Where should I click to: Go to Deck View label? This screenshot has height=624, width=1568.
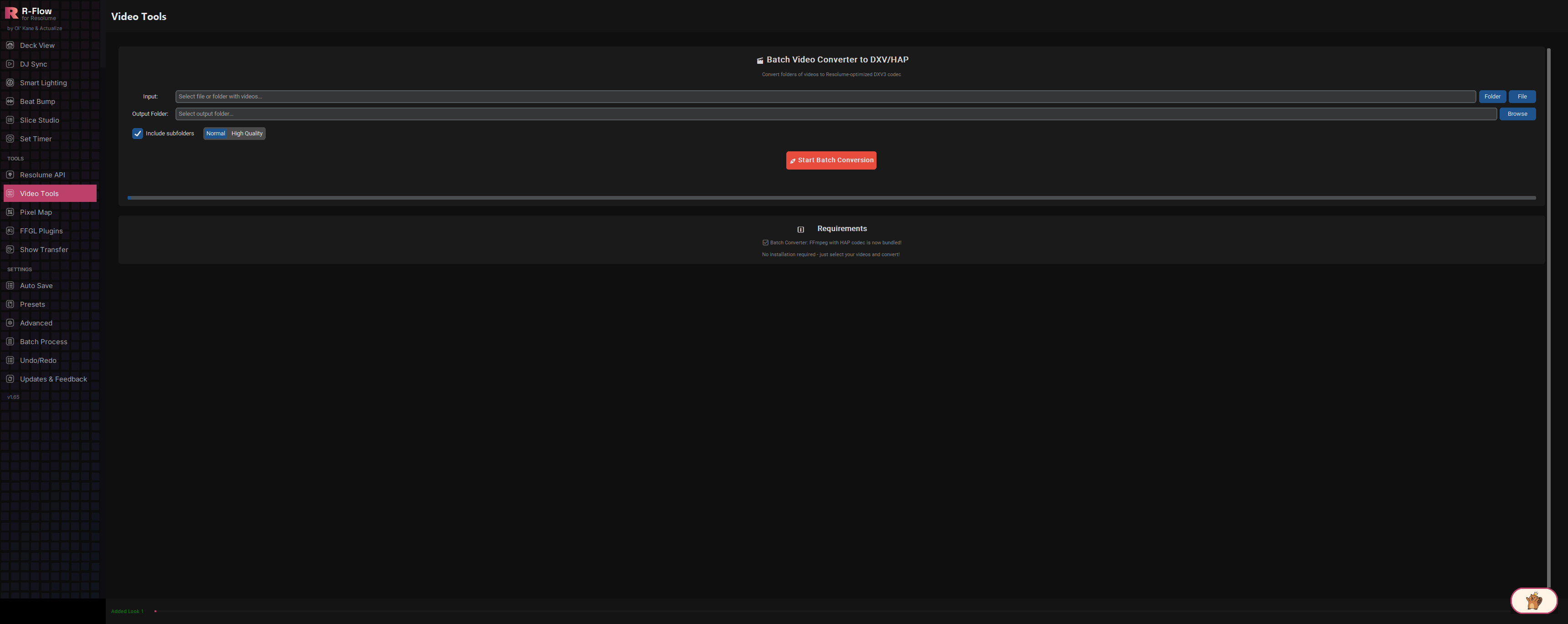point(37,46)
